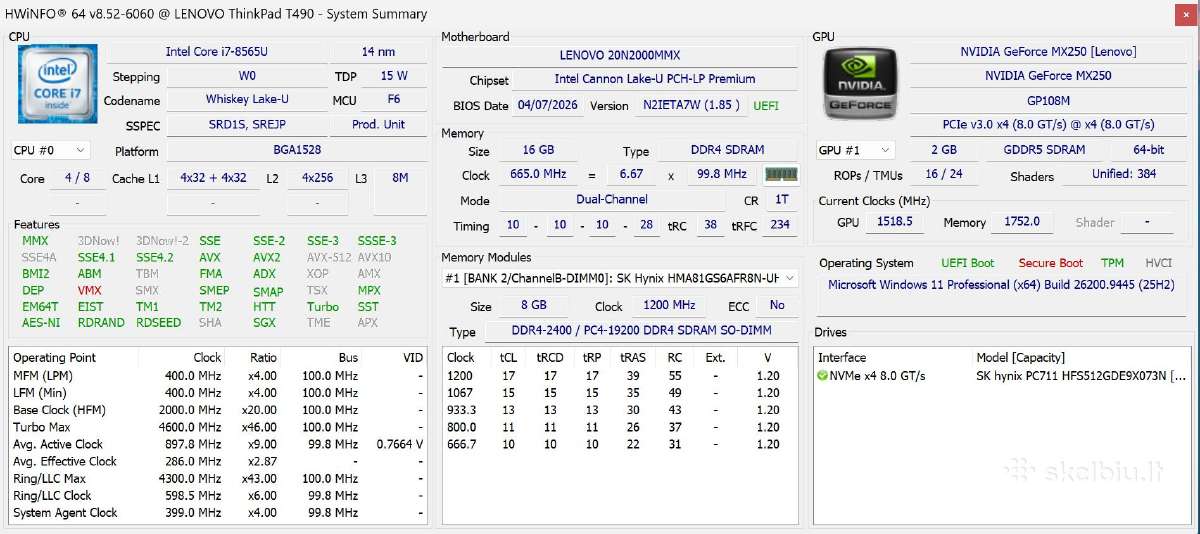1200x534 pixels.
Task: Click the Turbo Max operating point row
Action: [218, 427]
